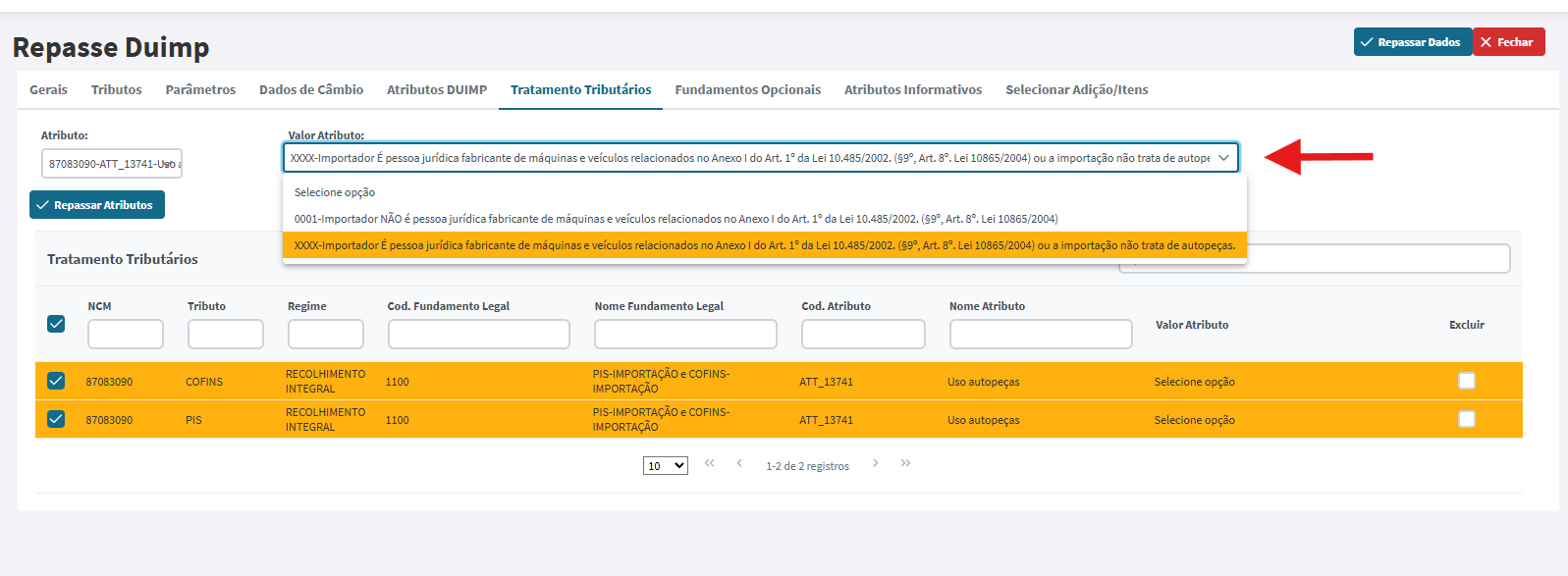Focus the NCM filter field
Screen dimensions: 1568x576
(x=125, y=334)
